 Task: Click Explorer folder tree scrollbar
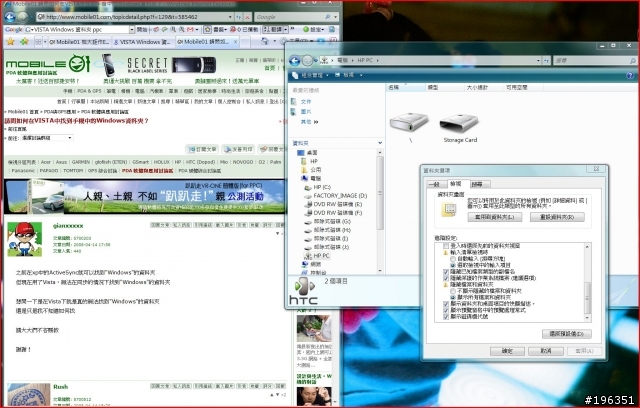coord(380,192)
